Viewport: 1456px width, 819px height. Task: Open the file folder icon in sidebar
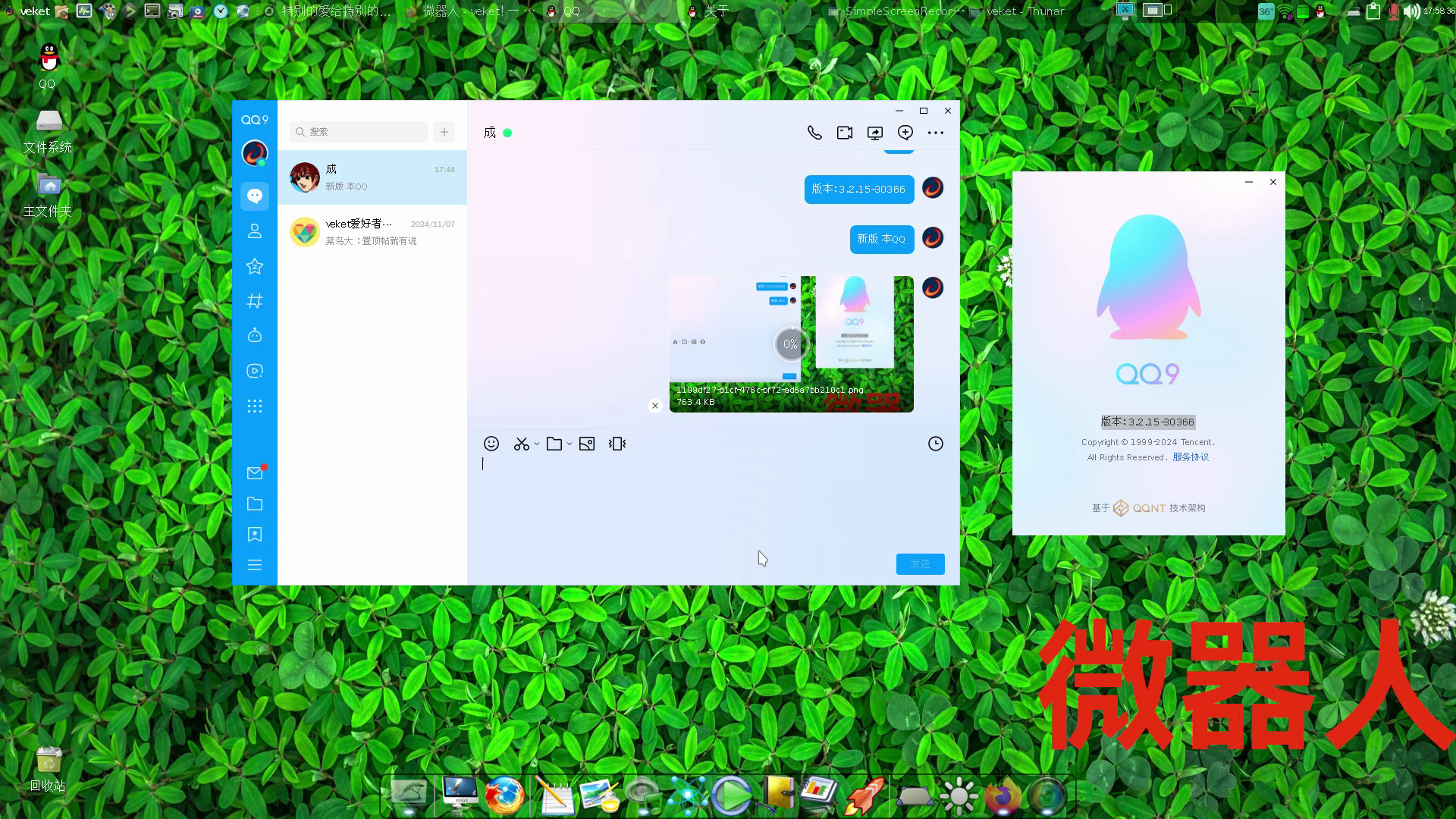(255, 504)
